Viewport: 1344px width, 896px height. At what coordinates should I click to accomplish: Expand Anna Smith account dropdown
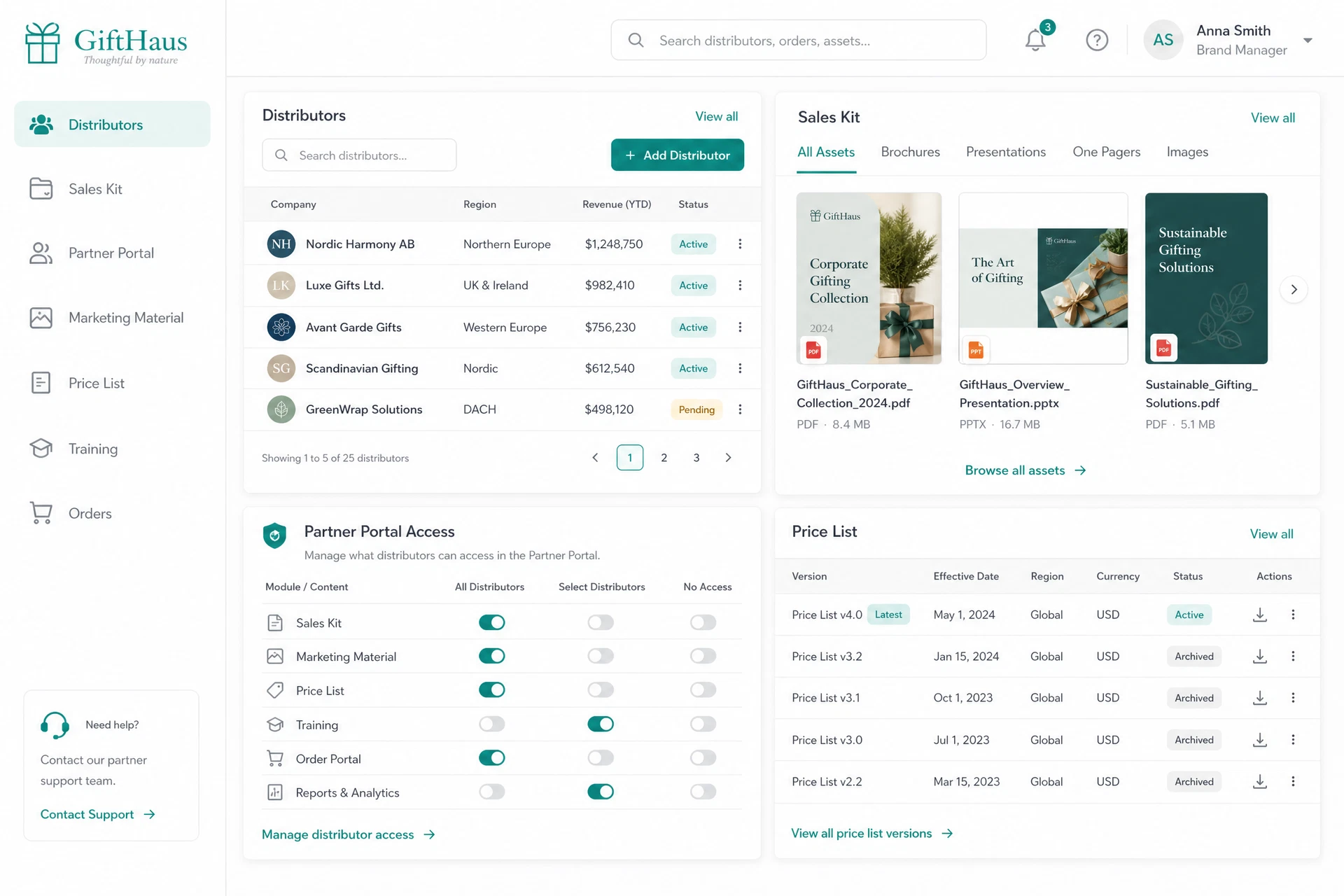[1308, 41]
